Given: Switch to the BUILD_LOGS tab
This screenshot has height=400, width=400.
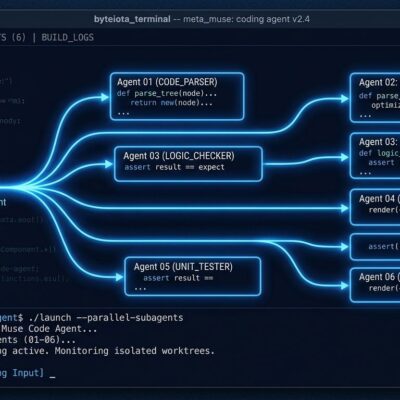Looking at the screenshot, I should pyautogui.click(x=67, y=37).
